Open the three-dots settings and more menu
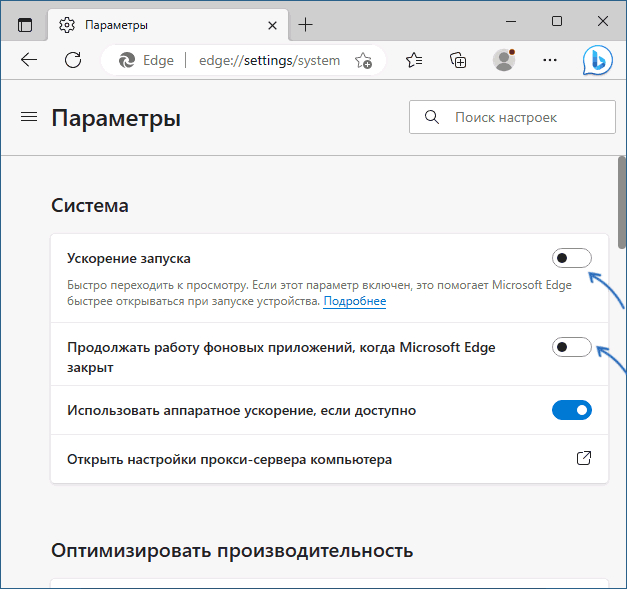 coord(550,60)
